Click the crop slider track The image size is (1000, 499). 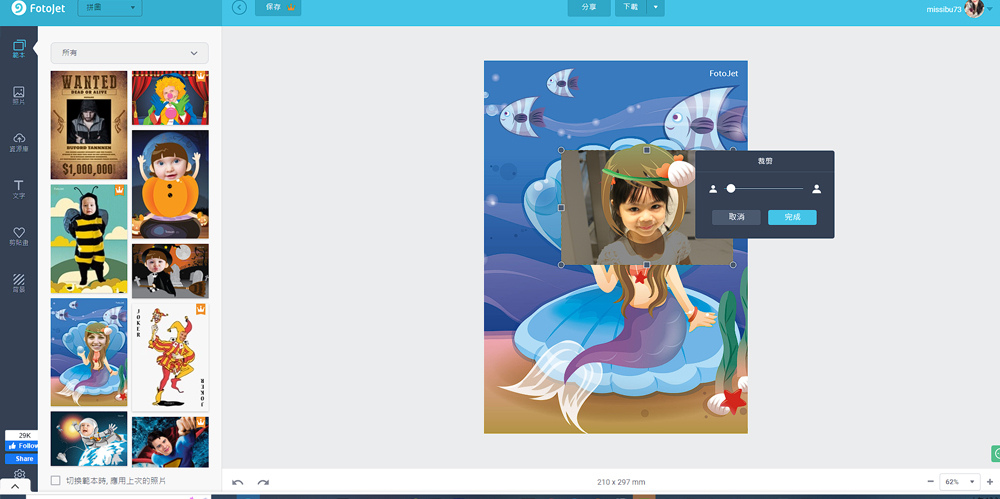click(x=765, y=188)
